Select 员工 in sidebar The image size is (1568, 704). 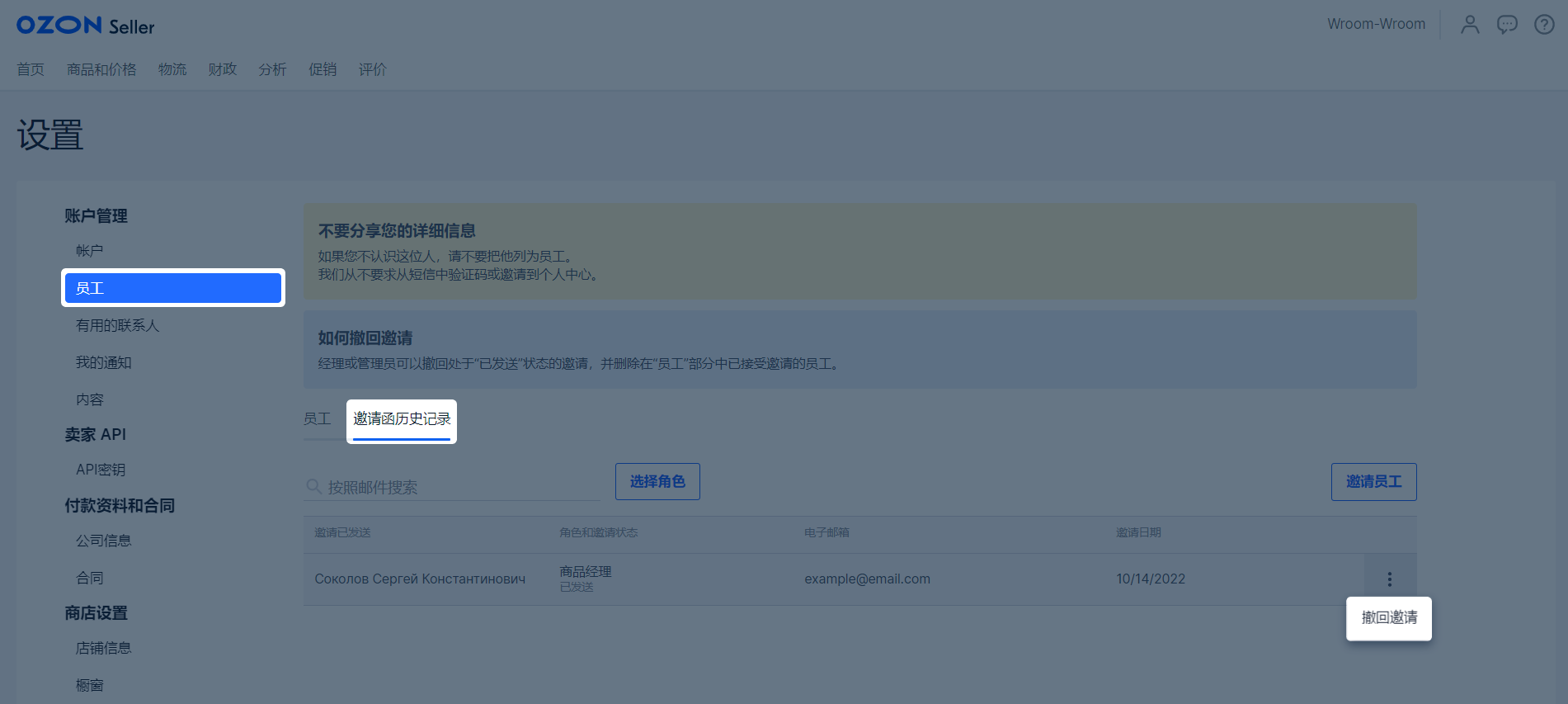click(x=173, y=288)
